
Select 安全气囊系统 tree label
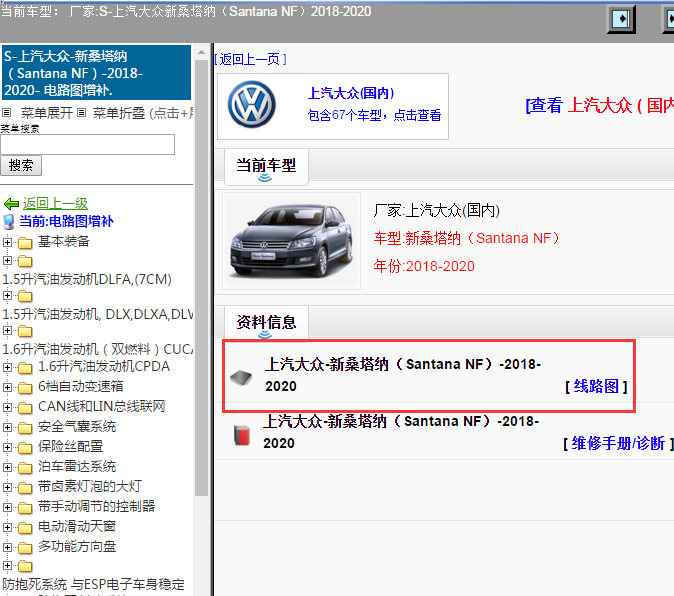(x=77, y=426)
